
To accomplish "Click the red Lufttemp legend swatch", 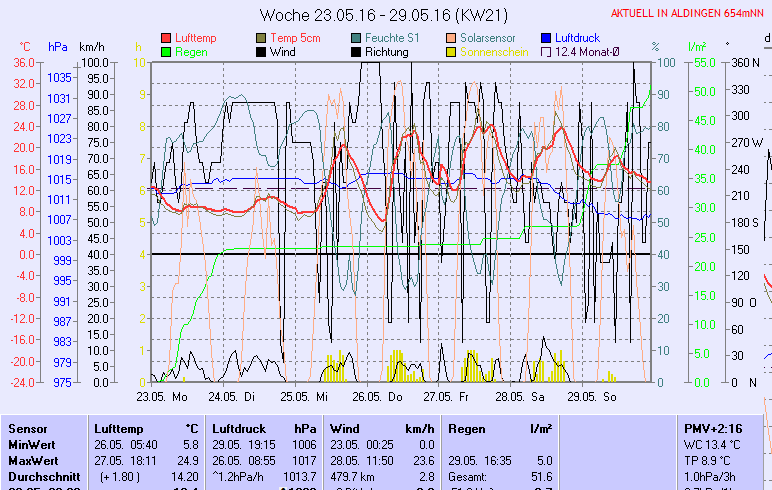I will [x=166, y=37].
